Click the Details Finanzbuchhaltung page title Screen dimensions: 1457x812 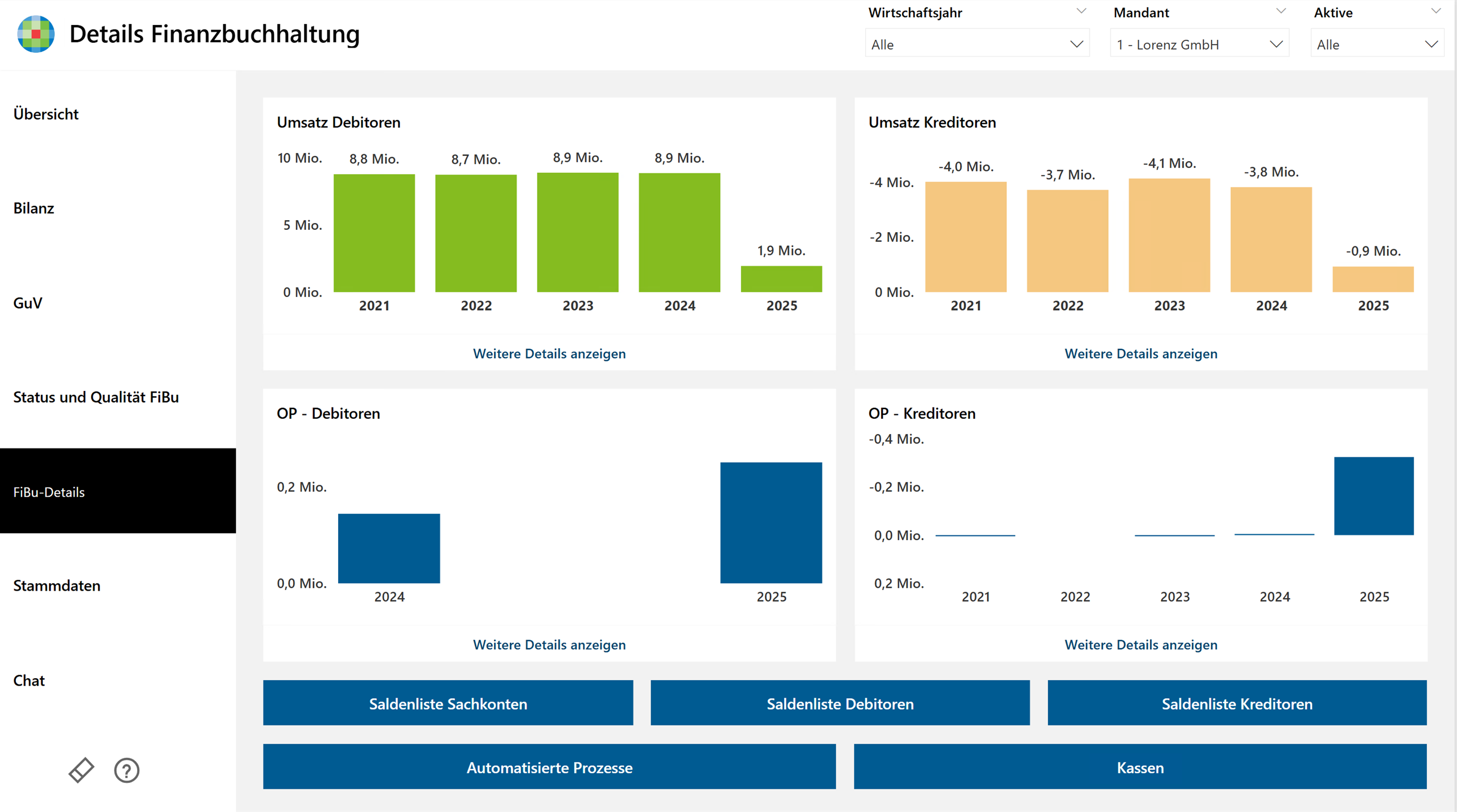(x=215, y=34)
